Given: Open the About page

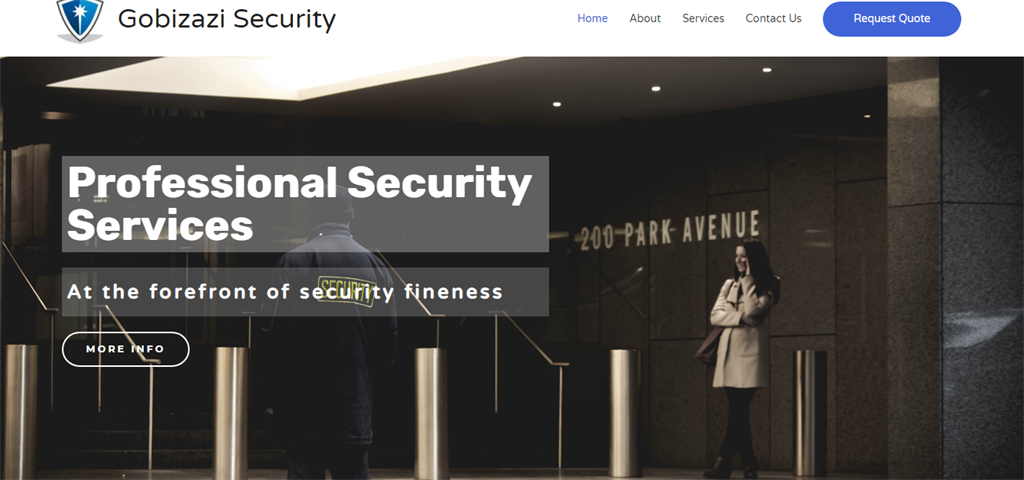Looking at the screenshot, I should tap(645, 18).
